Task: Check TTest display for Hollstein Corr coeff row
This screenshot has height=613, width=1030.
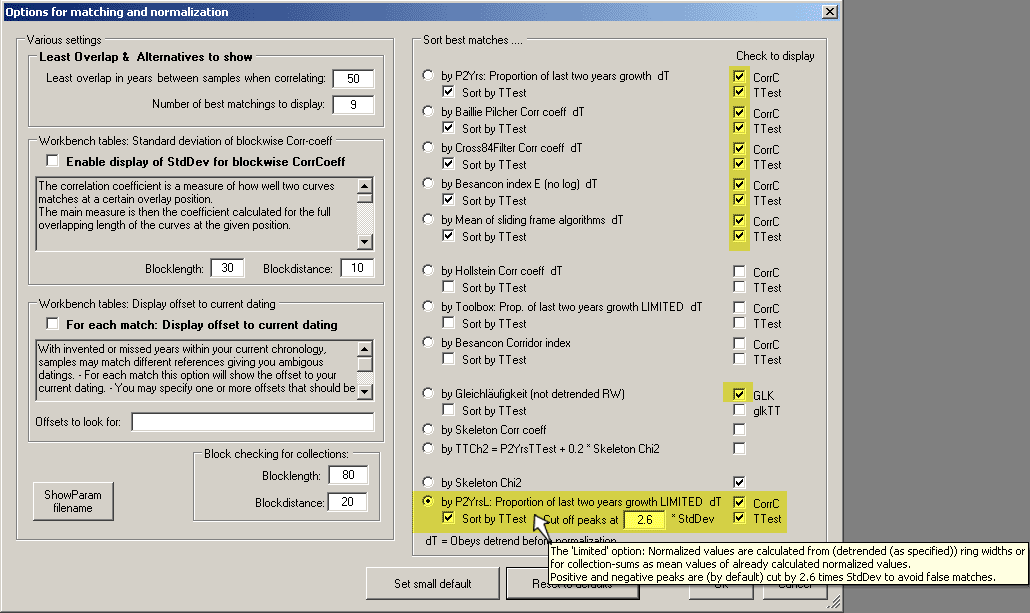Action: (x=740, y=287)
